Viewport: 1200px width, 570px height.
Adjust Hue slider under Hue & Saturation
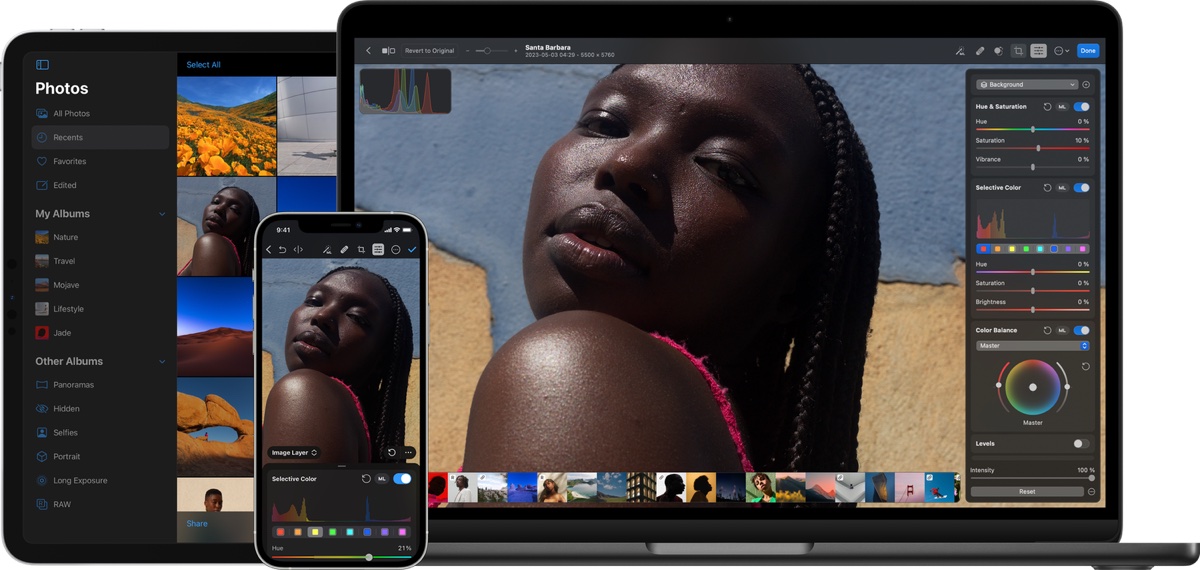(x=1033, y=129)
